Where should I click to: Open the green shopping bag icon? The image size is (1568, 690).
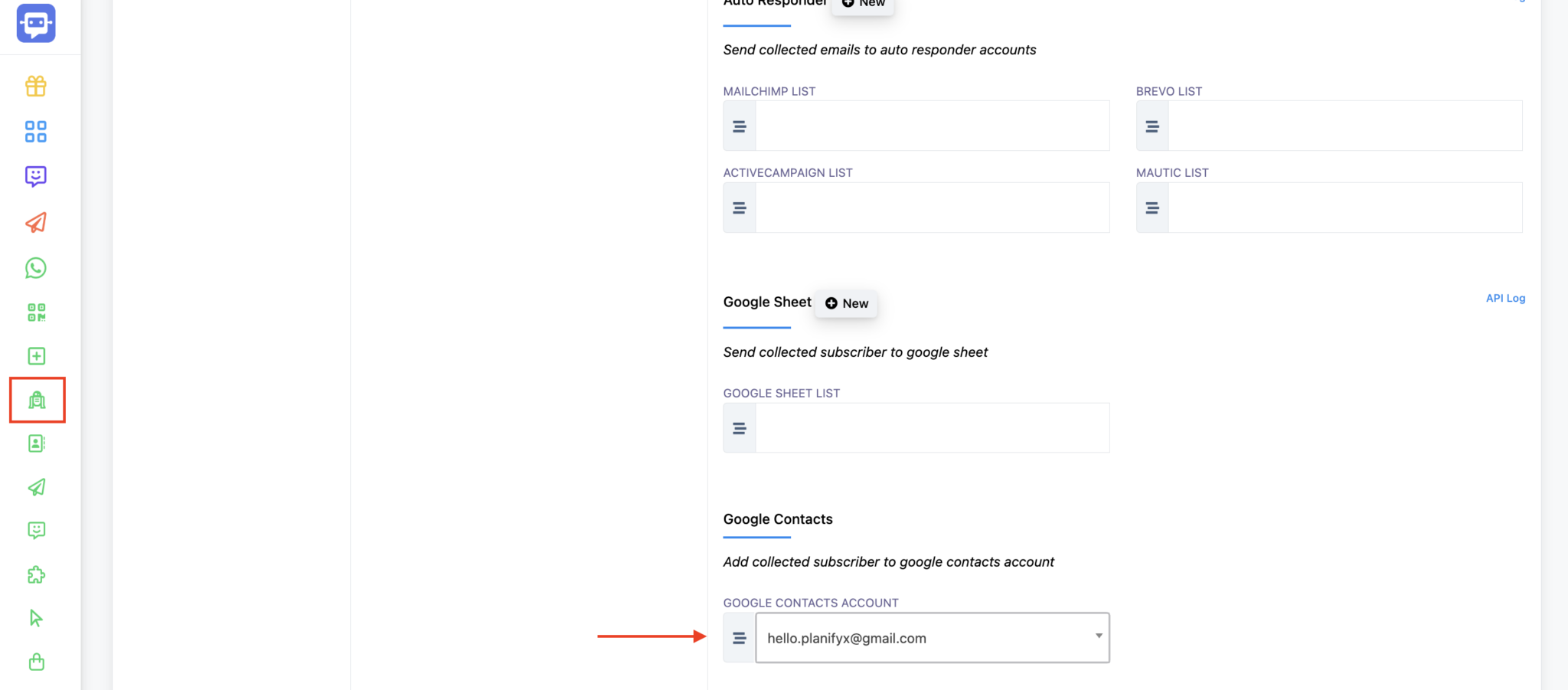[37, 662]
